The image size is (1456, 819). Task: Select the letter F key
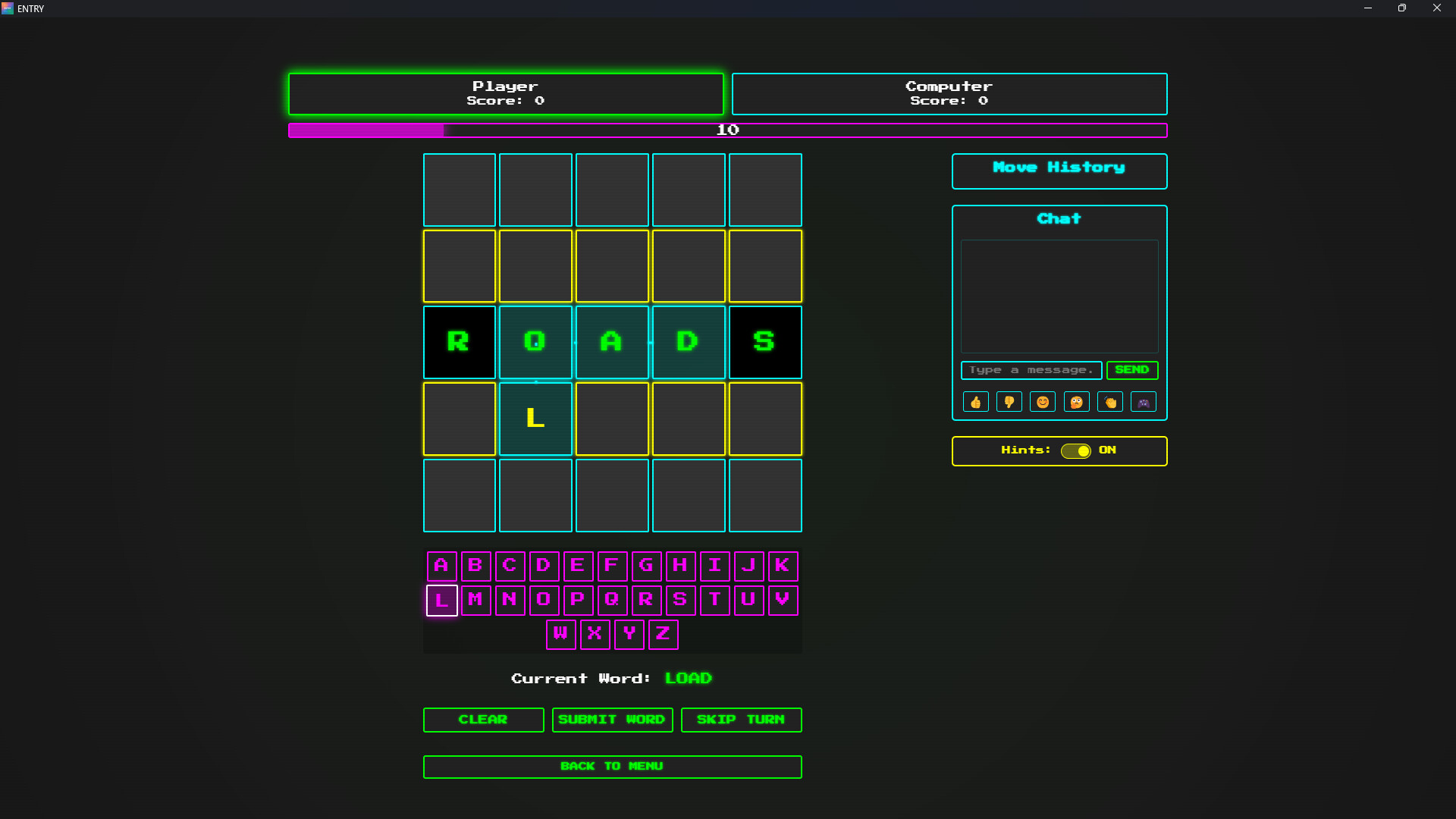coord(613,566)
